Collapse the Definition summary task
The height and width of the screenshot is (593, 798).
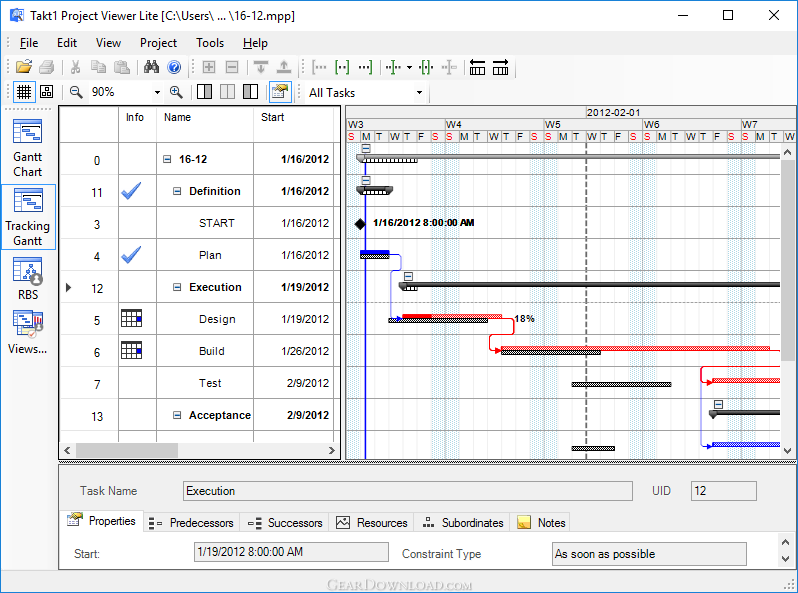pyautogui.click(x=177, y=191)
